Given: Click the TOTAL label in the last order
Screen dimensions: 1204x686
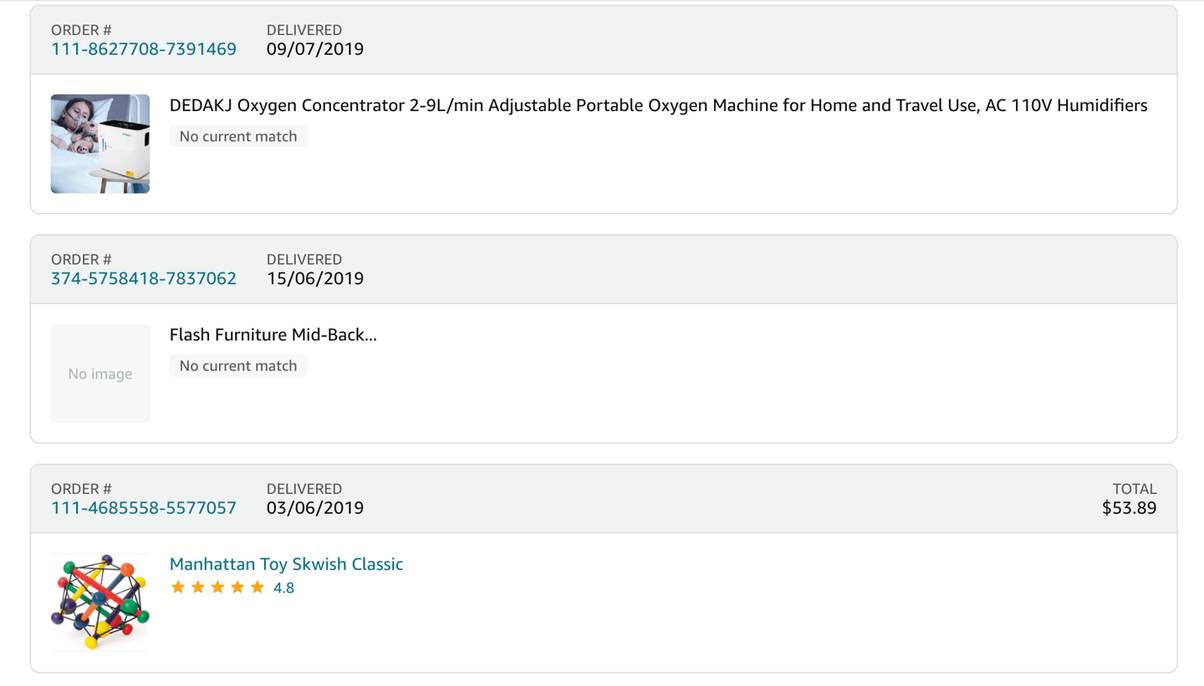Looking at the screenshot, I should [x=1134, y=489].
